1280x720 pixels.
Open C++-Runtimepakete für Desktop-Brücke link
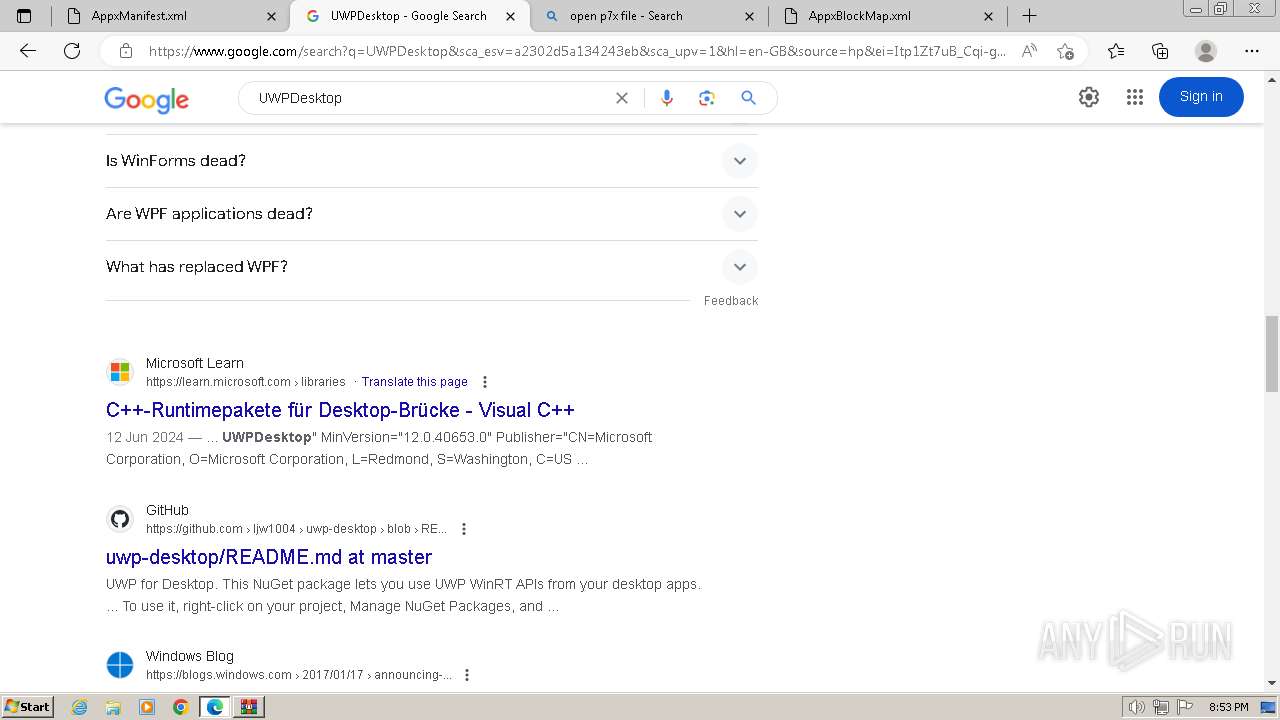pos(340,410)
